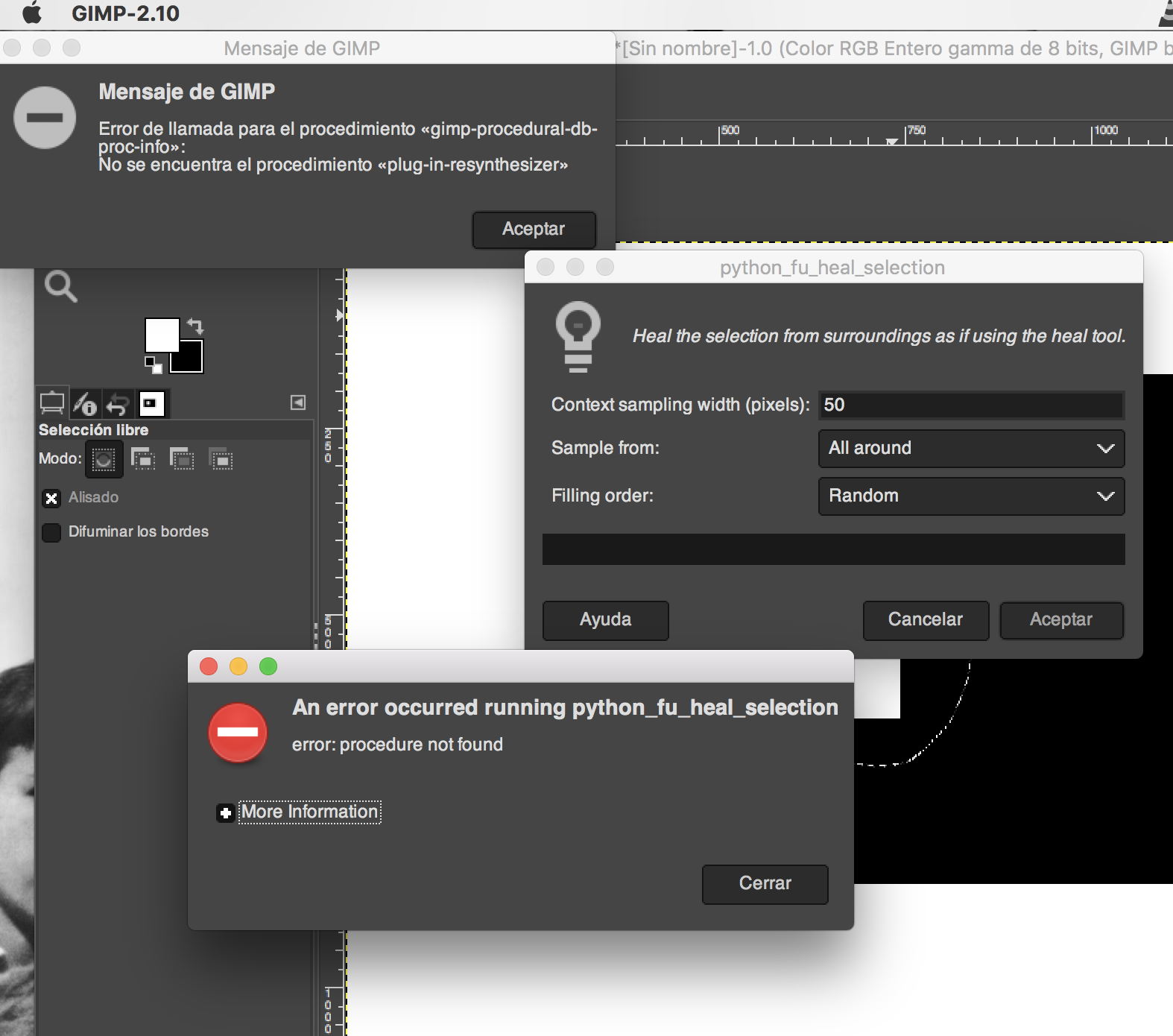Click the horizontal ruler pointer marker
Image resolution: width=1173 pixels, height=1036 pixels.
click(891, 141)
